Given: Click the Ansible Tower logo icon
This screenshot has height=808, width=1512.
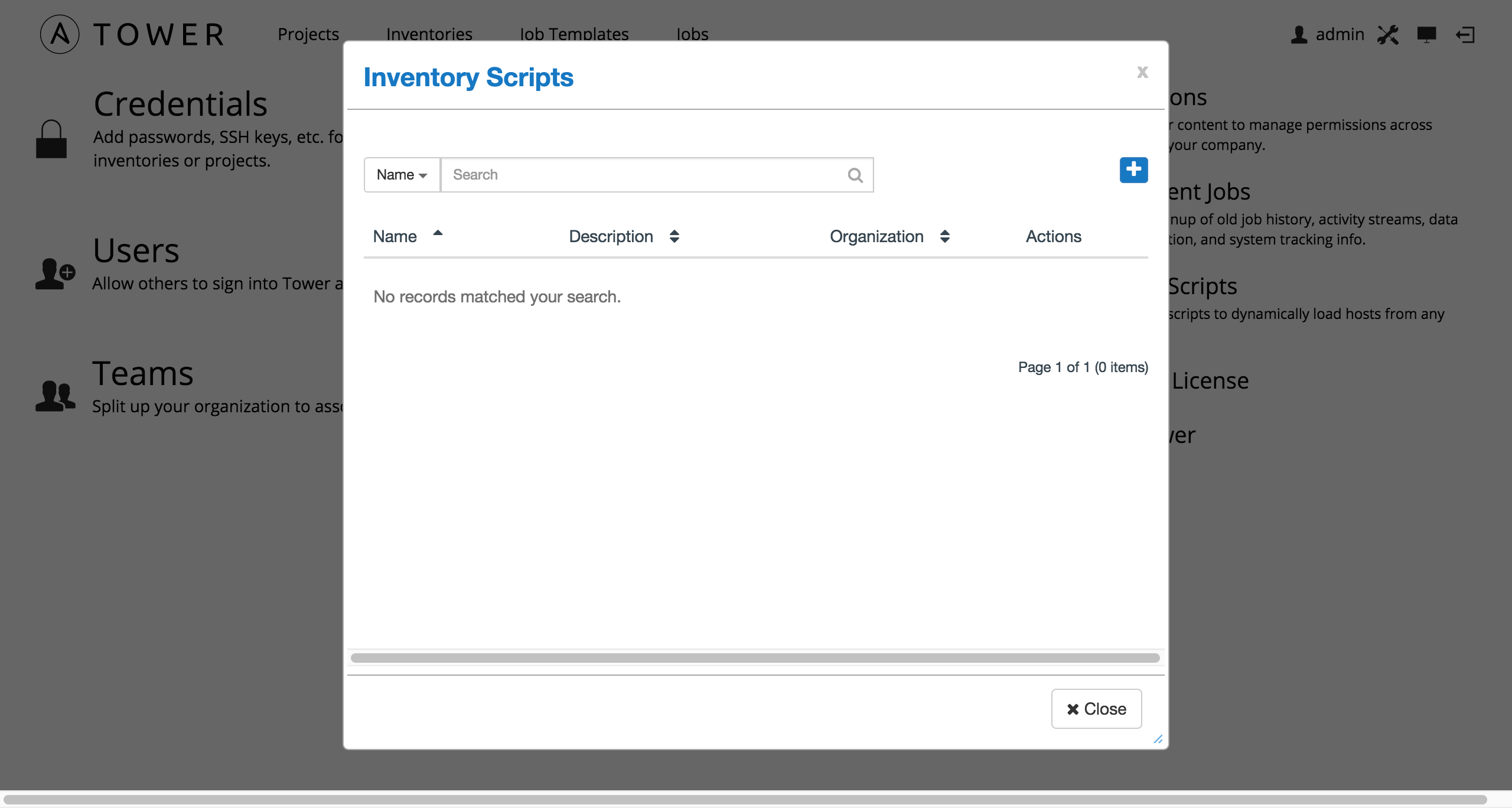Looking at the screenshot, I should tap(60, 34).
